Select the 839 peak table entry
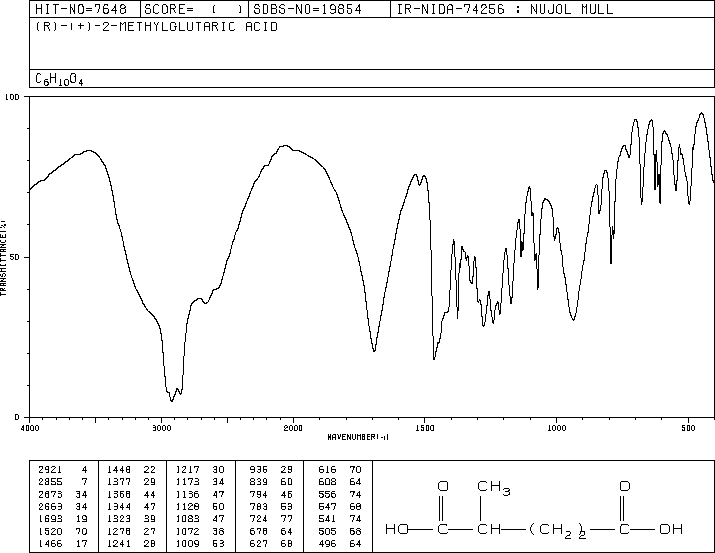 (x=271, y=482)
